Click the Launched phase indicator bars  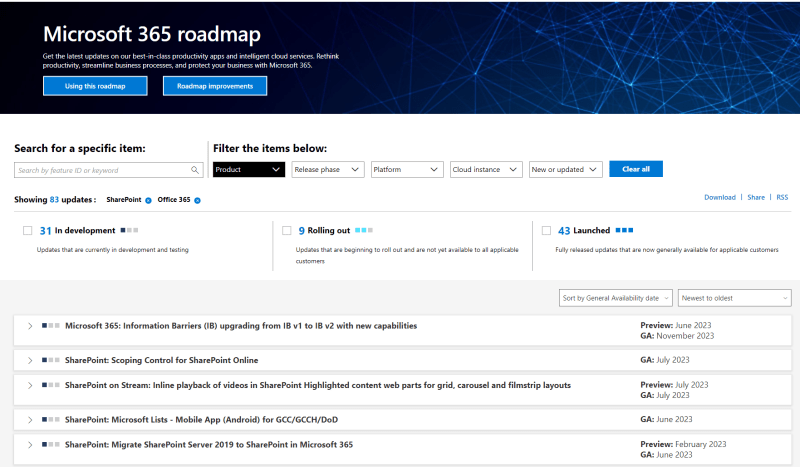[624, 230]
